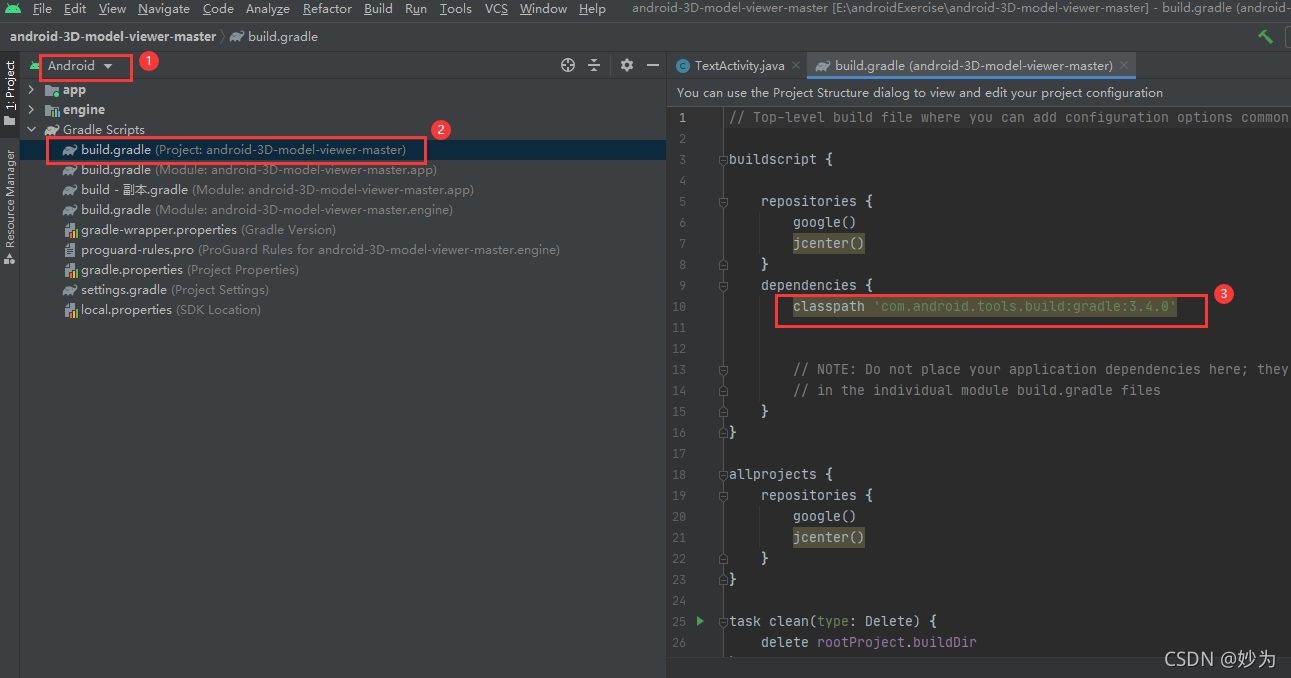Click 'delete rootProject.buildDir' code line
Image resolution: width=1291 pixels, height=678 pixels.
pyautogui.click(x=868, y=643)
